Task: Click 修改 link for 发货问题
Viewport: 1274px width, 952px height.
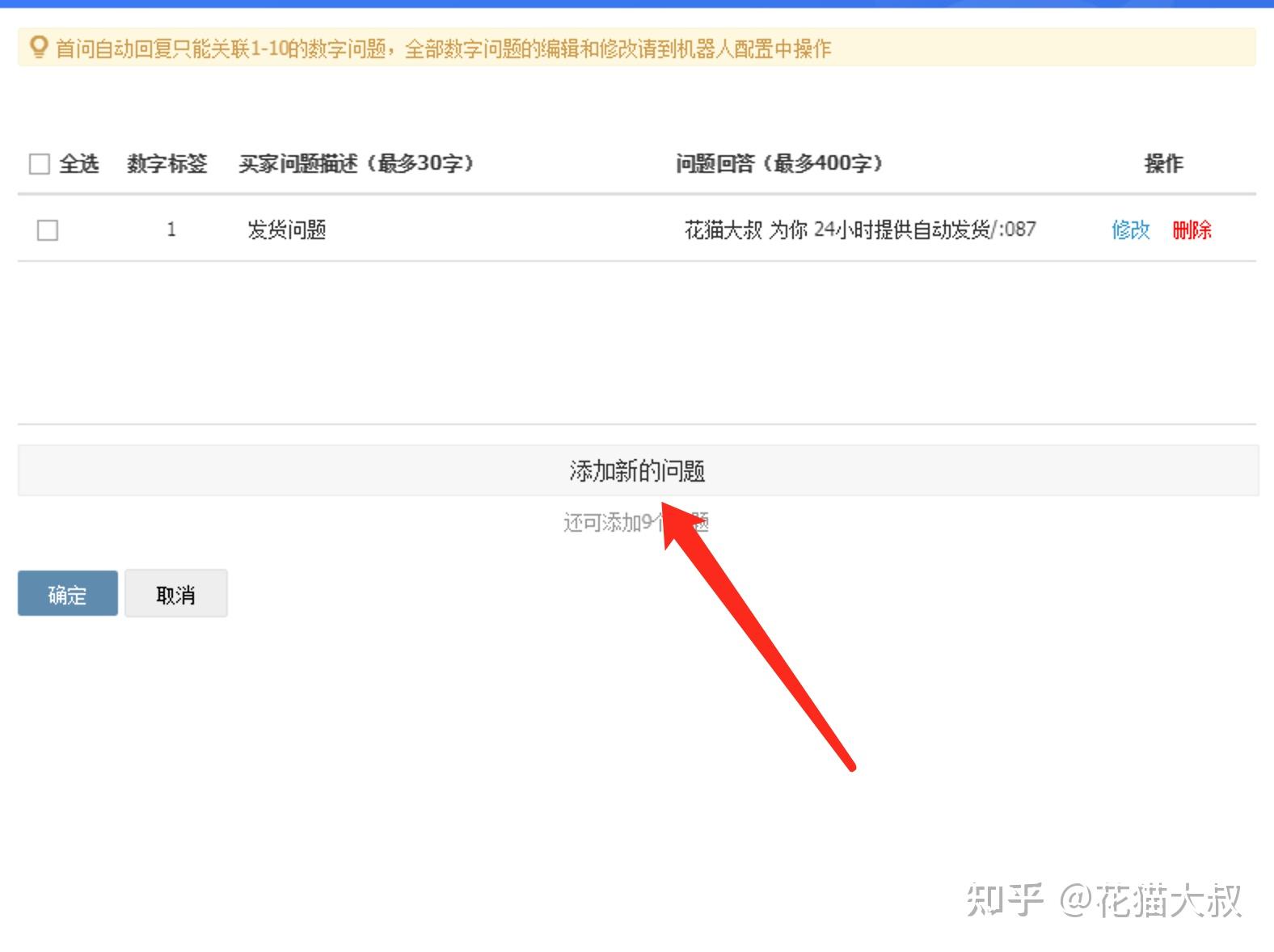Action: click(1131, 230)
